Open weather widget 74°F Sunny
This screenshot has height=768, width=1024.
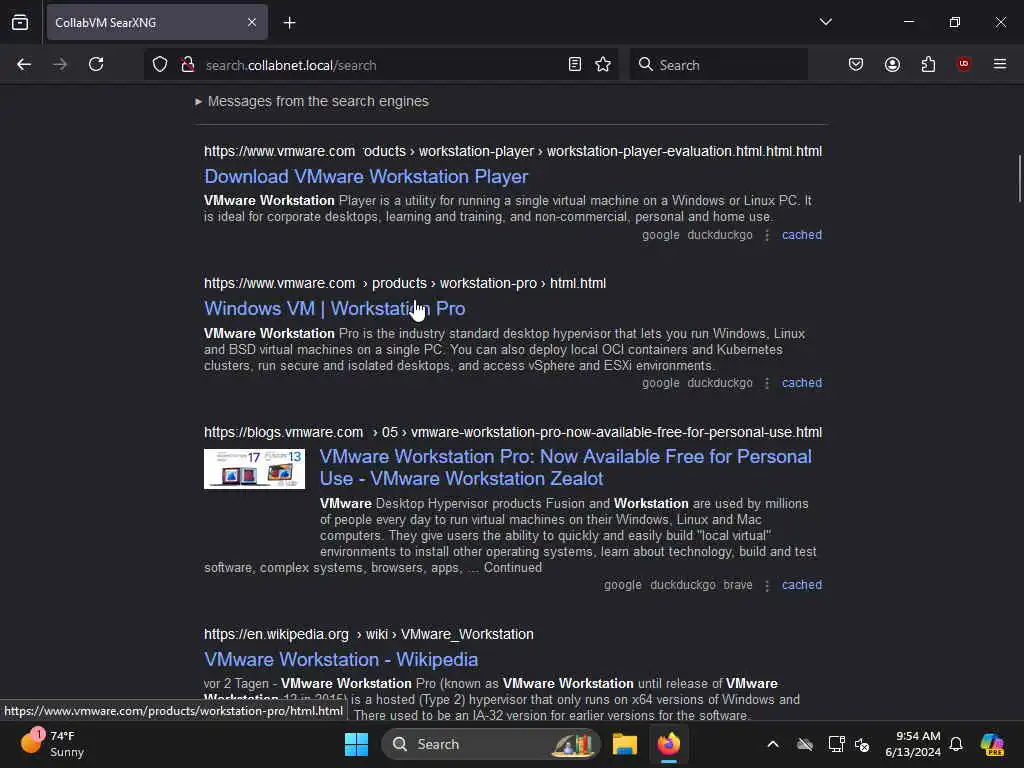[52, 744]
